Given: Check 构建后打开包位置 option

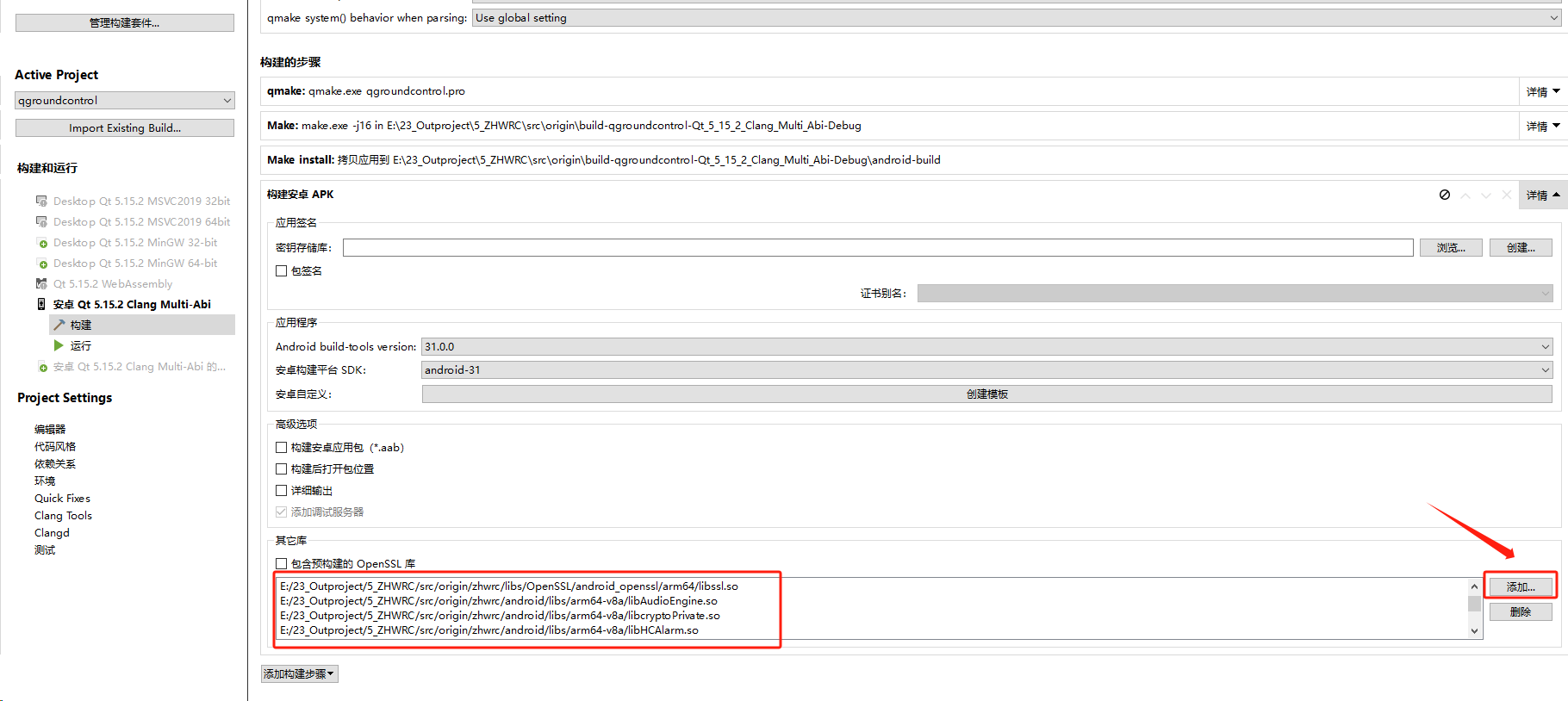Looking at the screenshot, I should [x=281, y=468].
